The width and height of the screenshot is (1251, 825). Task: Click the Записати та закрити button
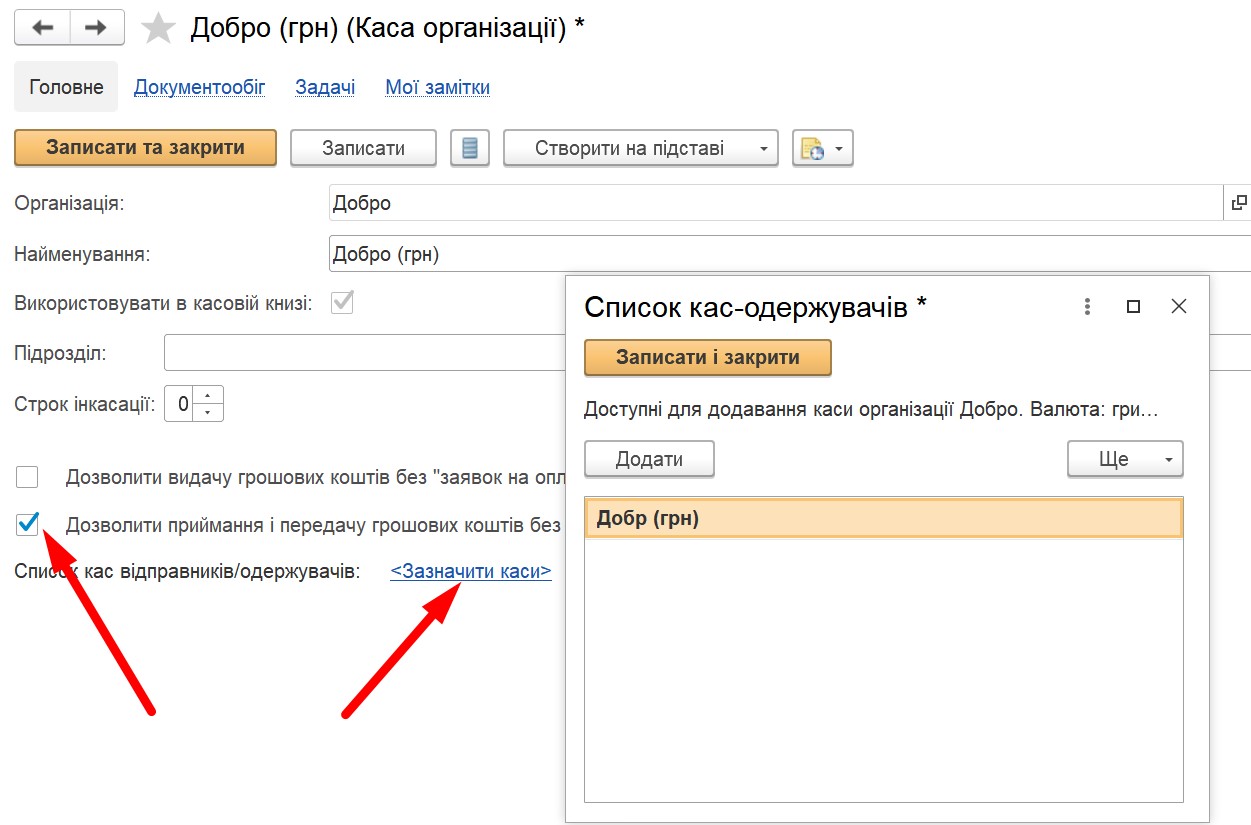[x=145, y=148]
